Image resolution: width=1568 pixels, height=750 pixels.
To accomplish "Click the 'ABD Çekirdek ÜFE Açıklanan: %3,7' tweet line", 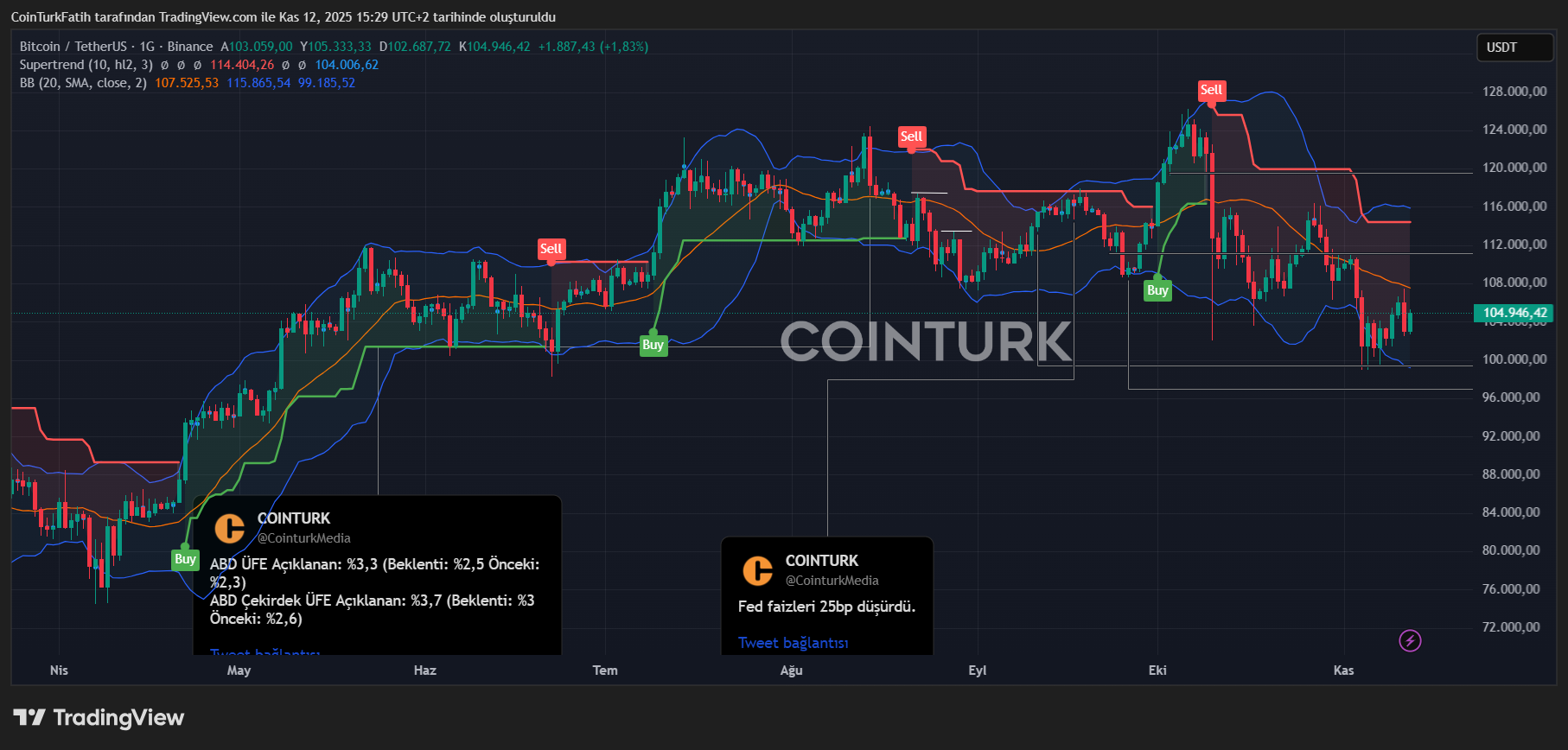I will [x=372, y=609].
